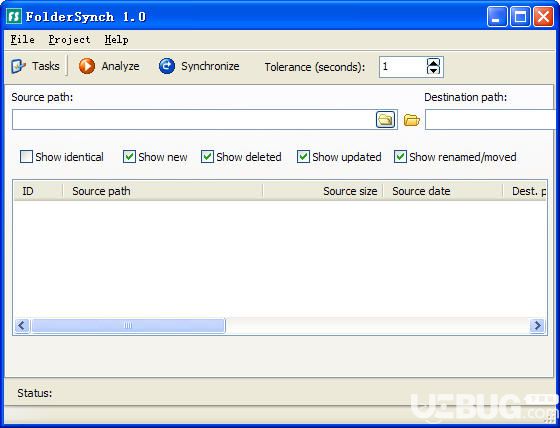The width and height of the screenshot is (560, 428).
Task: Click the Analyze label in the toolbar
Action: (120, 66)
